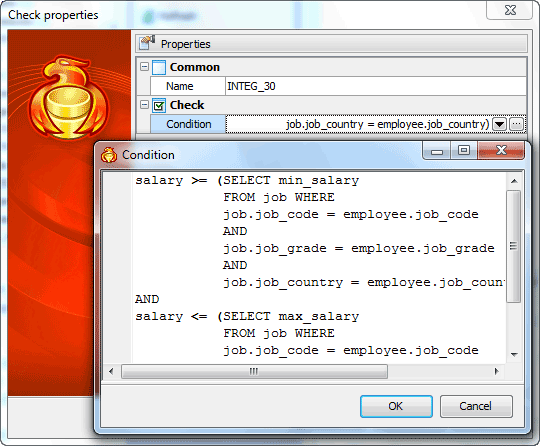
Task: Open the Condition field dropdown arrow
Action: pos(500,124)
